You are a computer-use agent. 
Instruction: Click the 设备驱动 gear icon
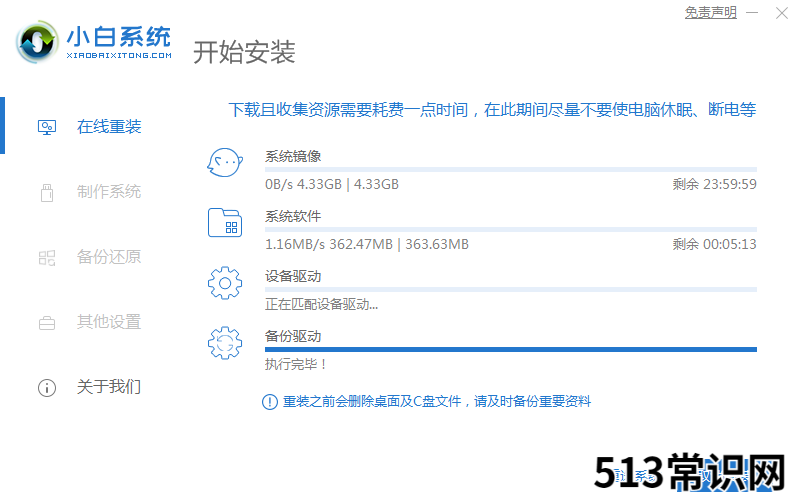tap(225, 283)
